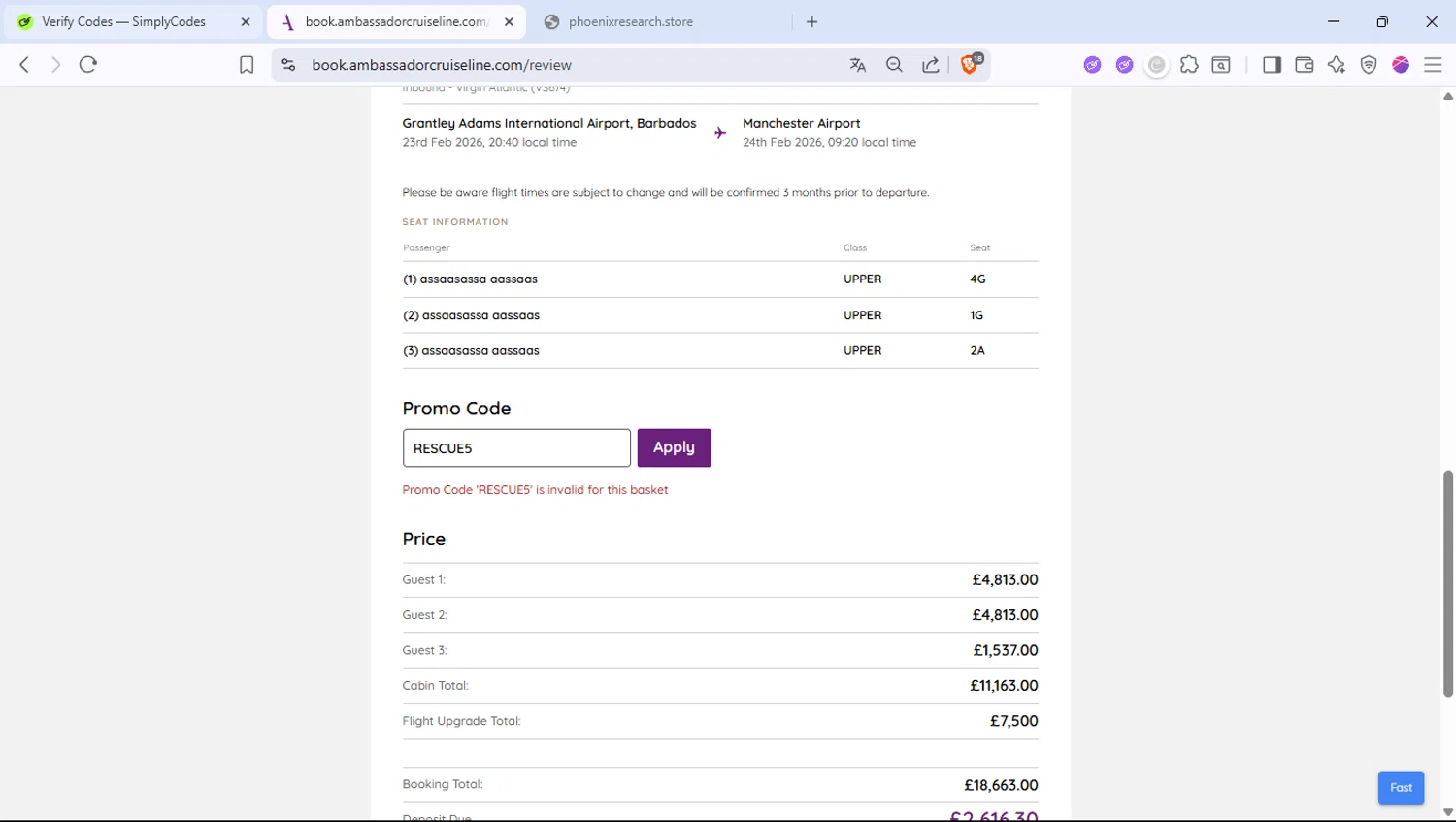Screen dimensions: 1456x822
Task: Open the main hamburger menu
Action: point(1433,65)
